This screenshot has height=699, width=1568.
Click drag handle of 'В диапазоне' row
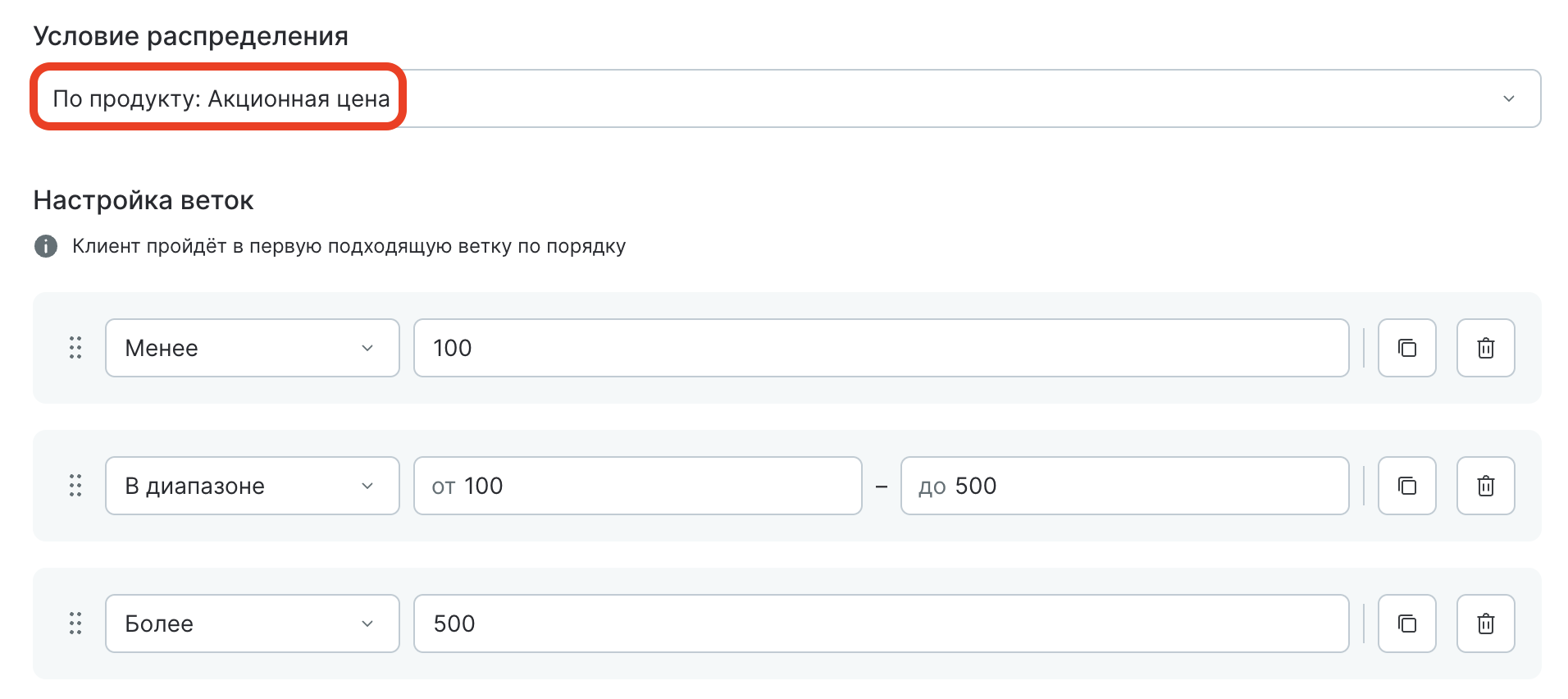[x=75, y=486]
